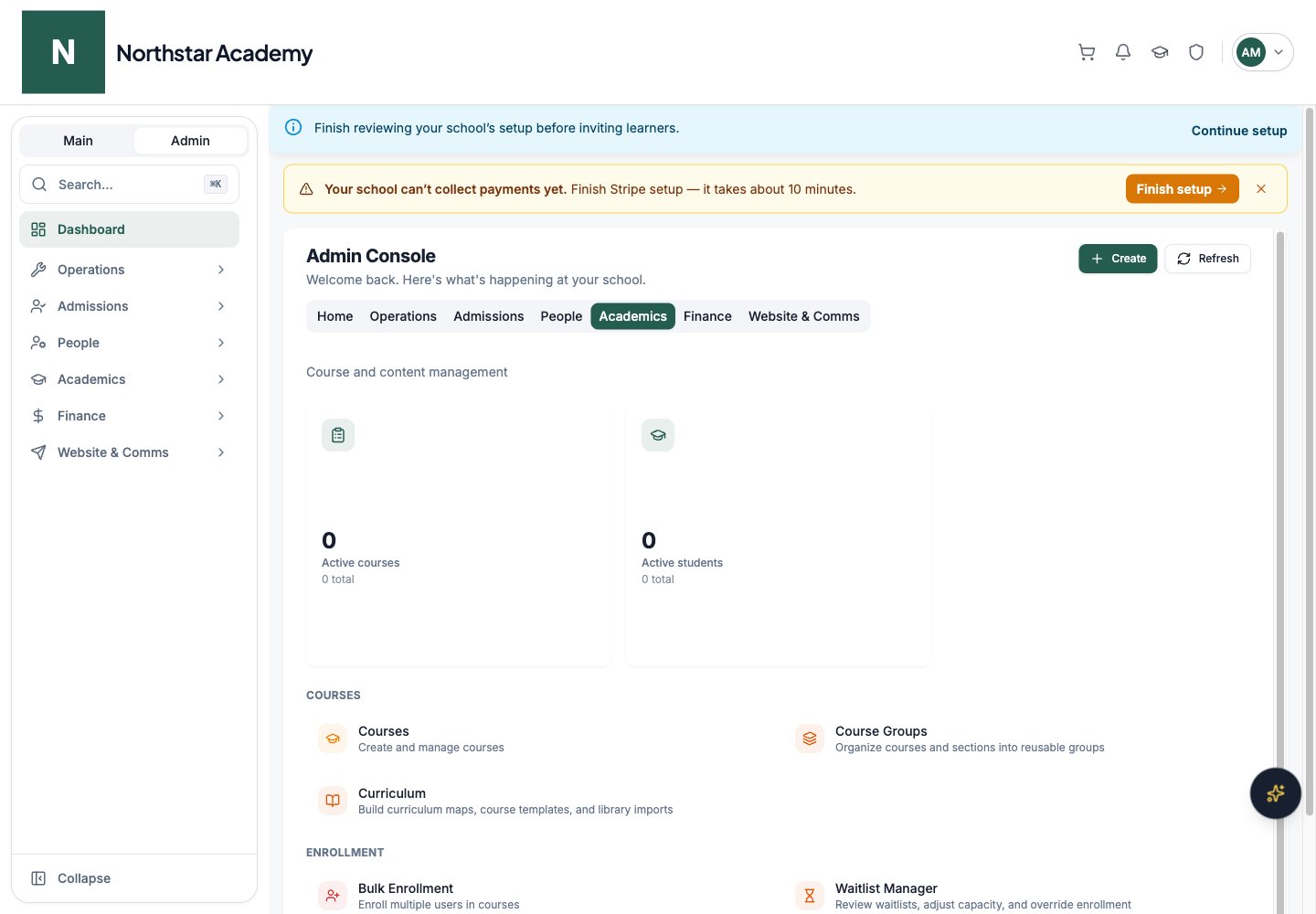Click the page vertical scrollbar
The width and height of the screenshot is (1316, 914).
[x=1310, y=462]
